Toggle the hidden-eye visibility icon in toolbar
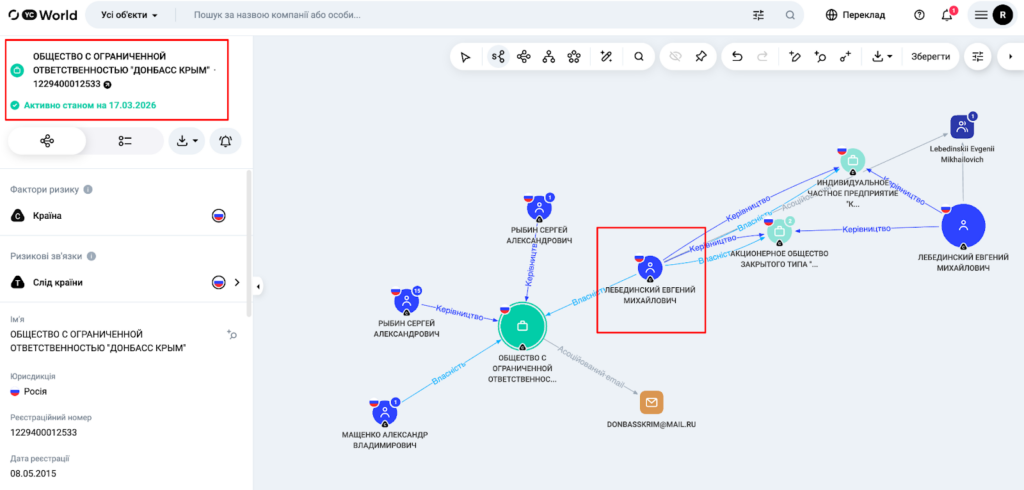1024x490 pixels. pos(675,57)
